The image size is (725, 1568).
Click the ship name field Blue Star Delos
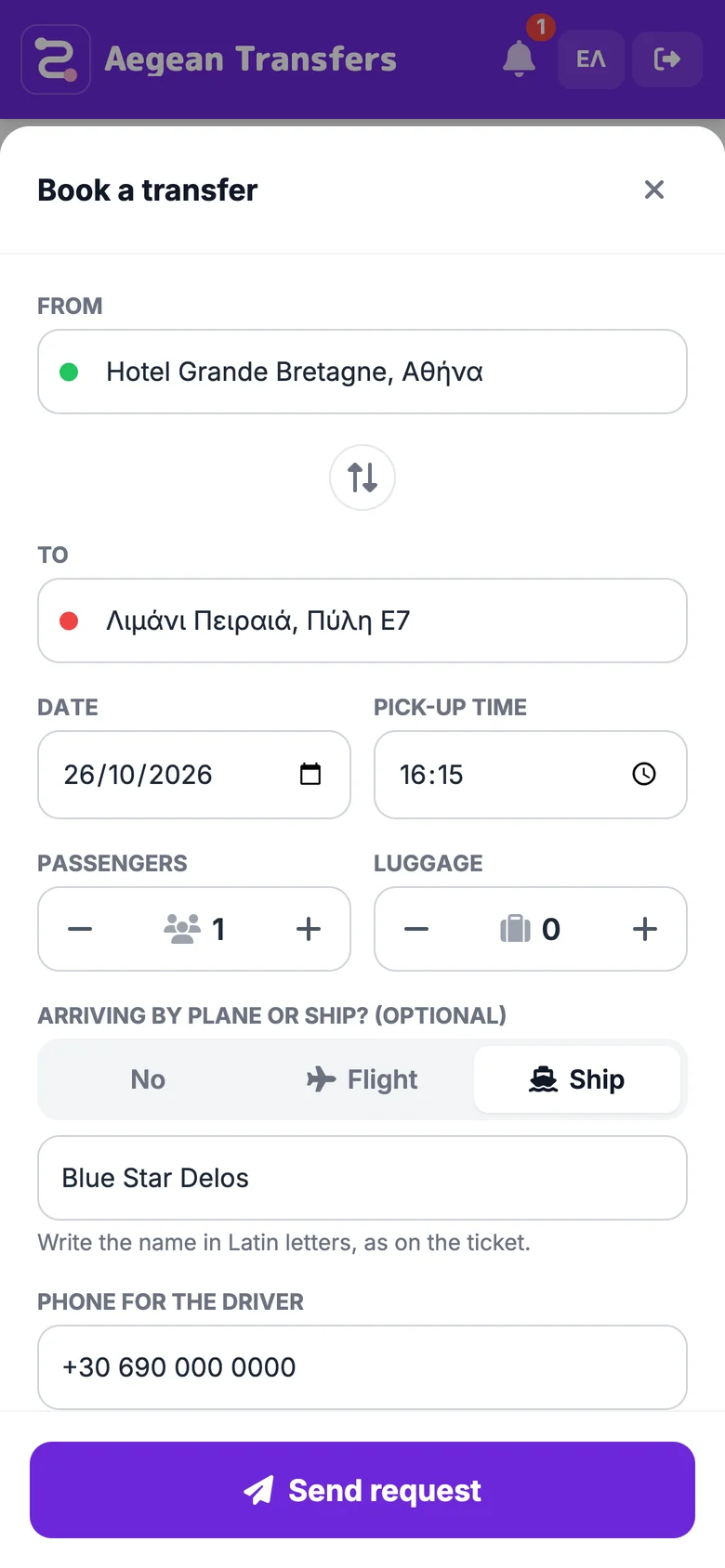click(x=362, y=1178)
